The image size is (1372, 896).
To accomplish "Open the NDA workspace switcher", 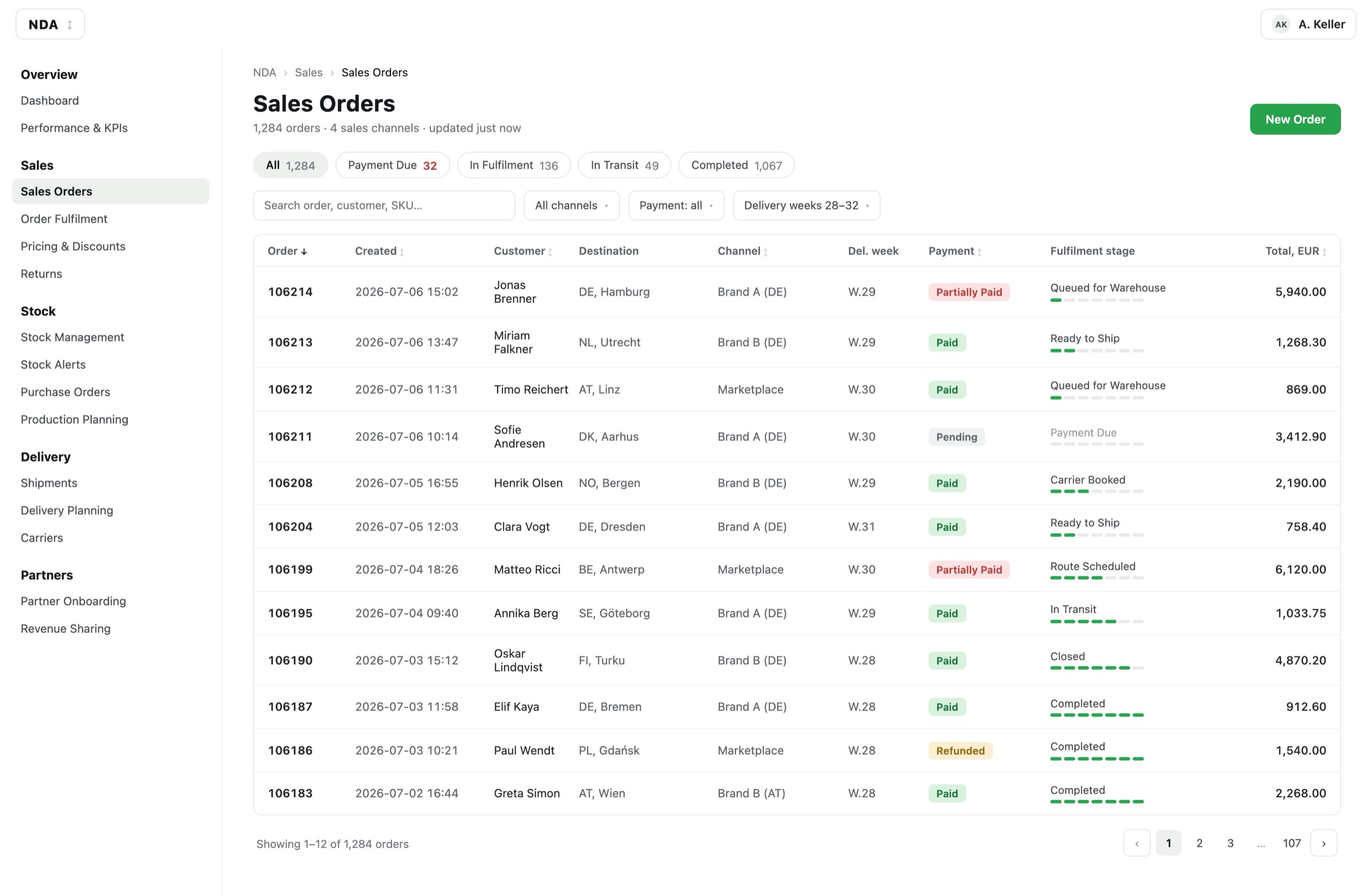I will (x=50, y=24).
